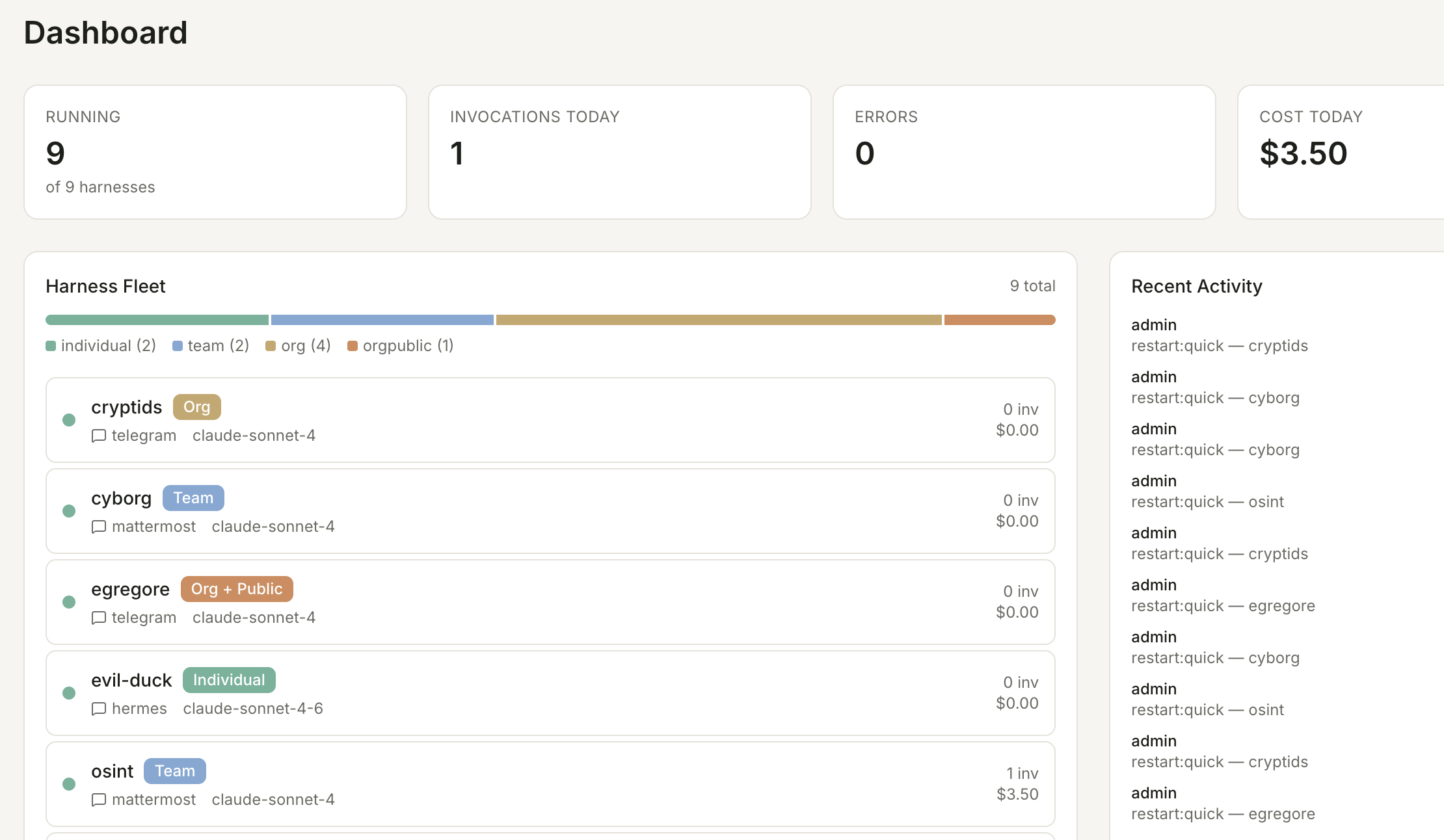Click the Cost Today $3.50 value
Screen dimensions: 1444x840
[1304, 153]
